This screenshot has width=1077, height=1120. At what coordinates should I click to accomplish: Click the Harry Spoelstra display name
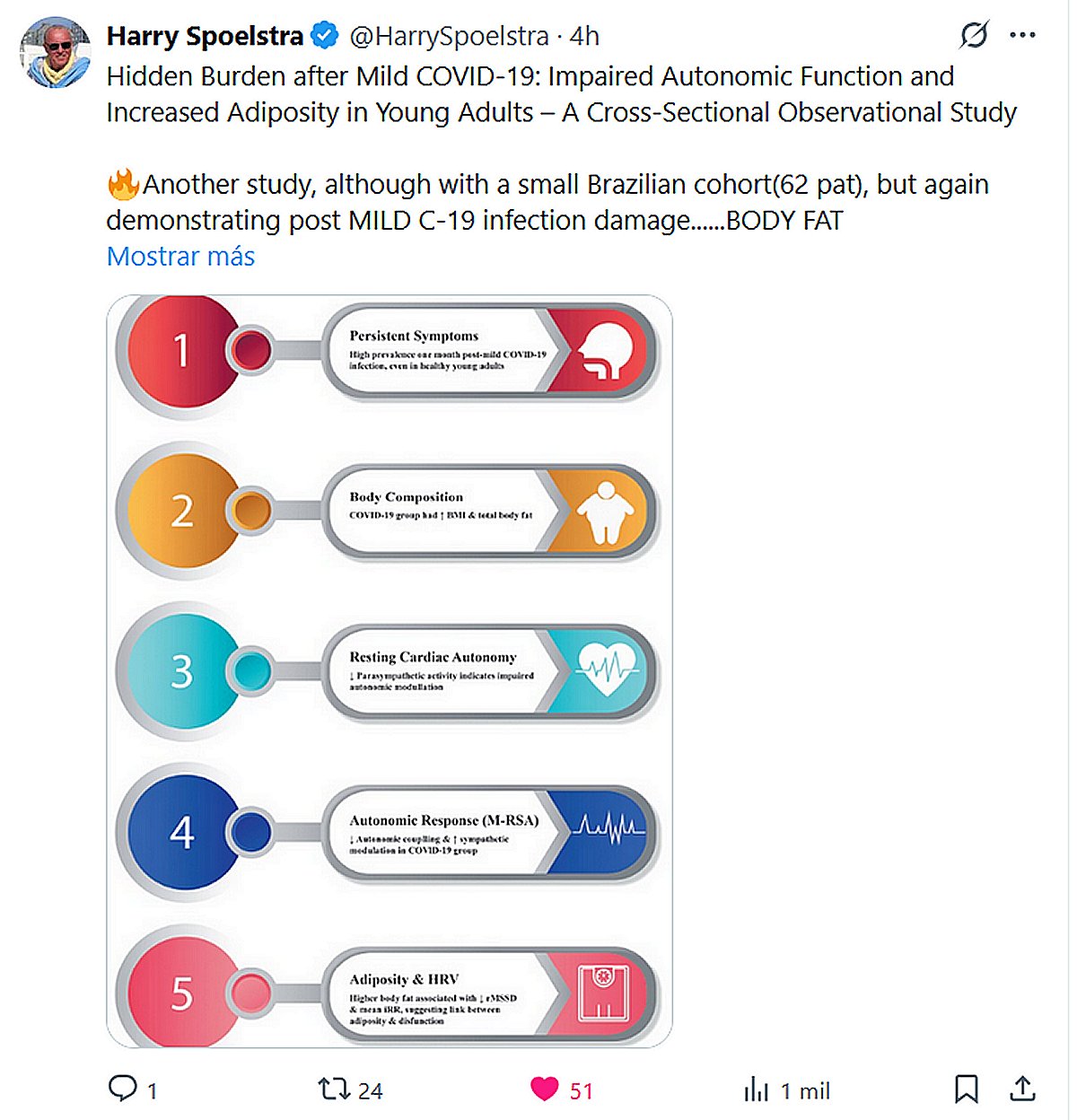click(206, 36)
